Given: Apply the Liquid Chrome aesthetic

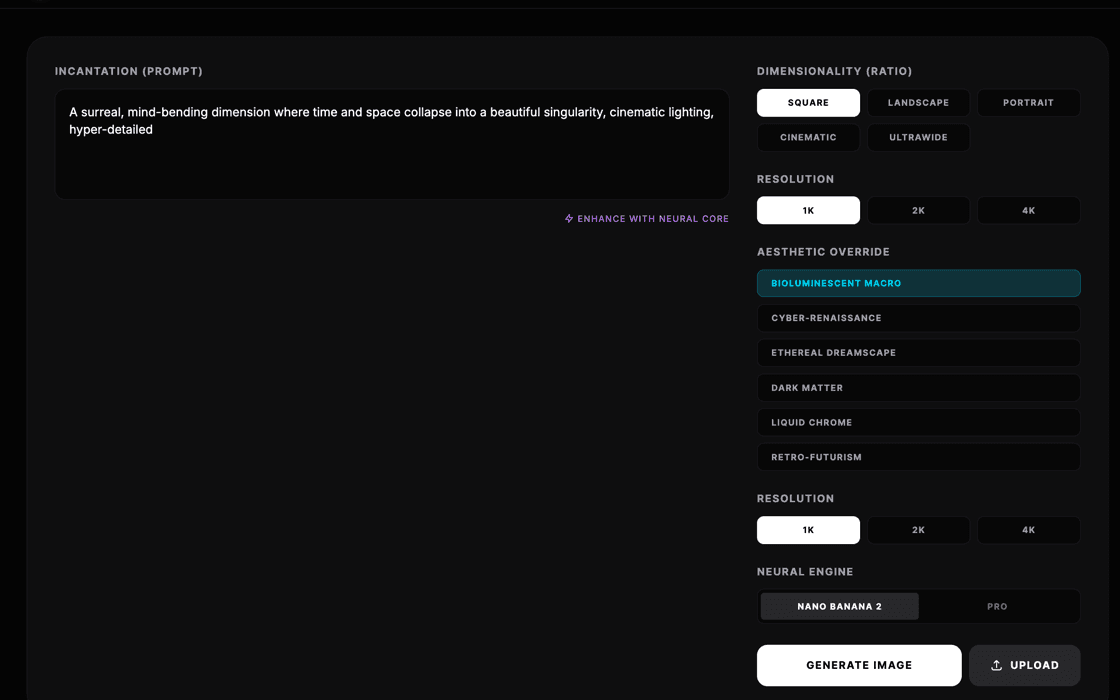Looking at the screenshot, I should [x=918, y=422].
